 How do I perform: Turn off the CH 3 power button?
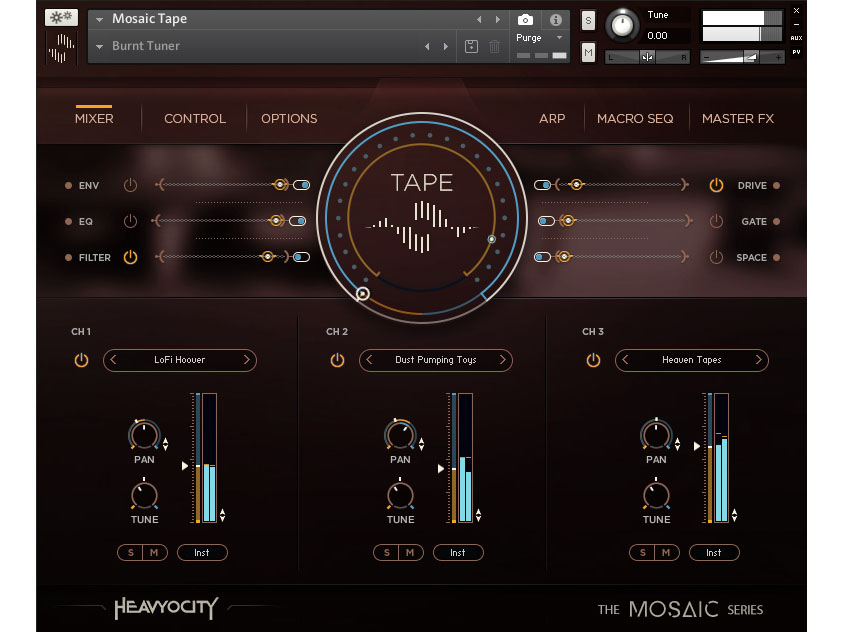[593, 360]
